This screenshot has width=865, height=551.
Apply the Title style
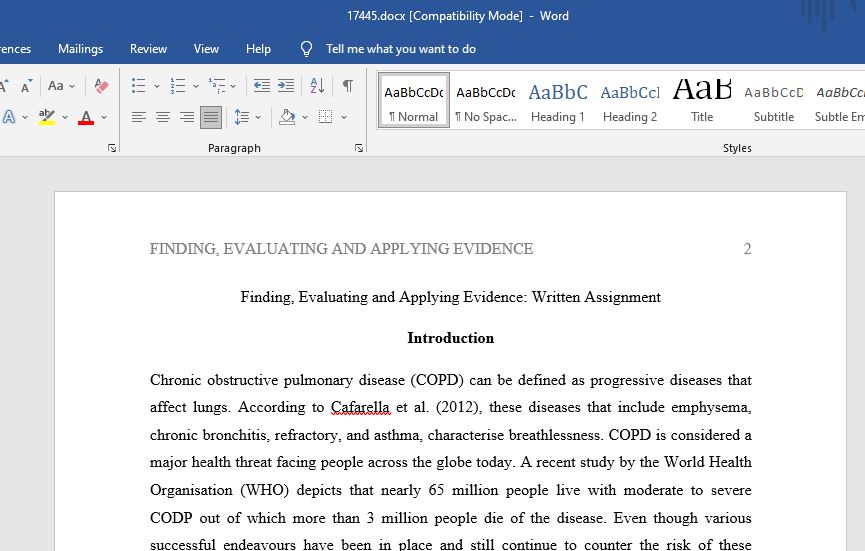(702, 100)
